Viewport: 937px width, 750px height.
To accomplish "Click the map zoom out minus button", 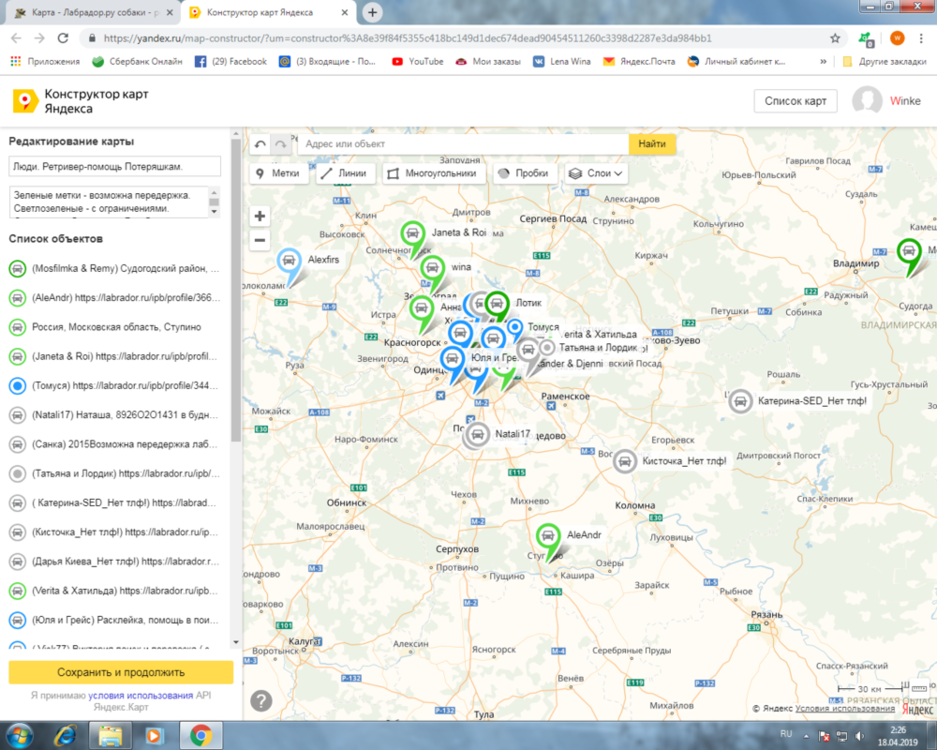I will tap(260, 240).
